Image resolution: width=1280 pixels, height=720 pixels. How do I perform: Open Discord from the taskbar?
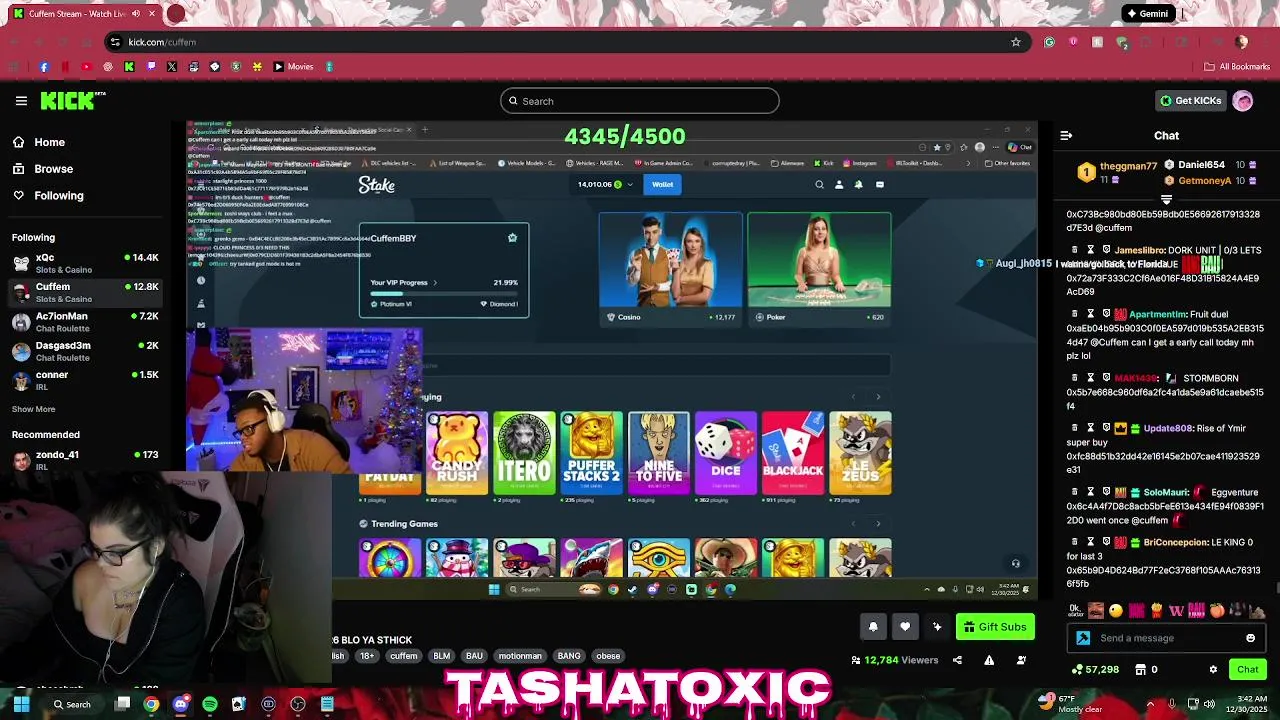point(180,704)
